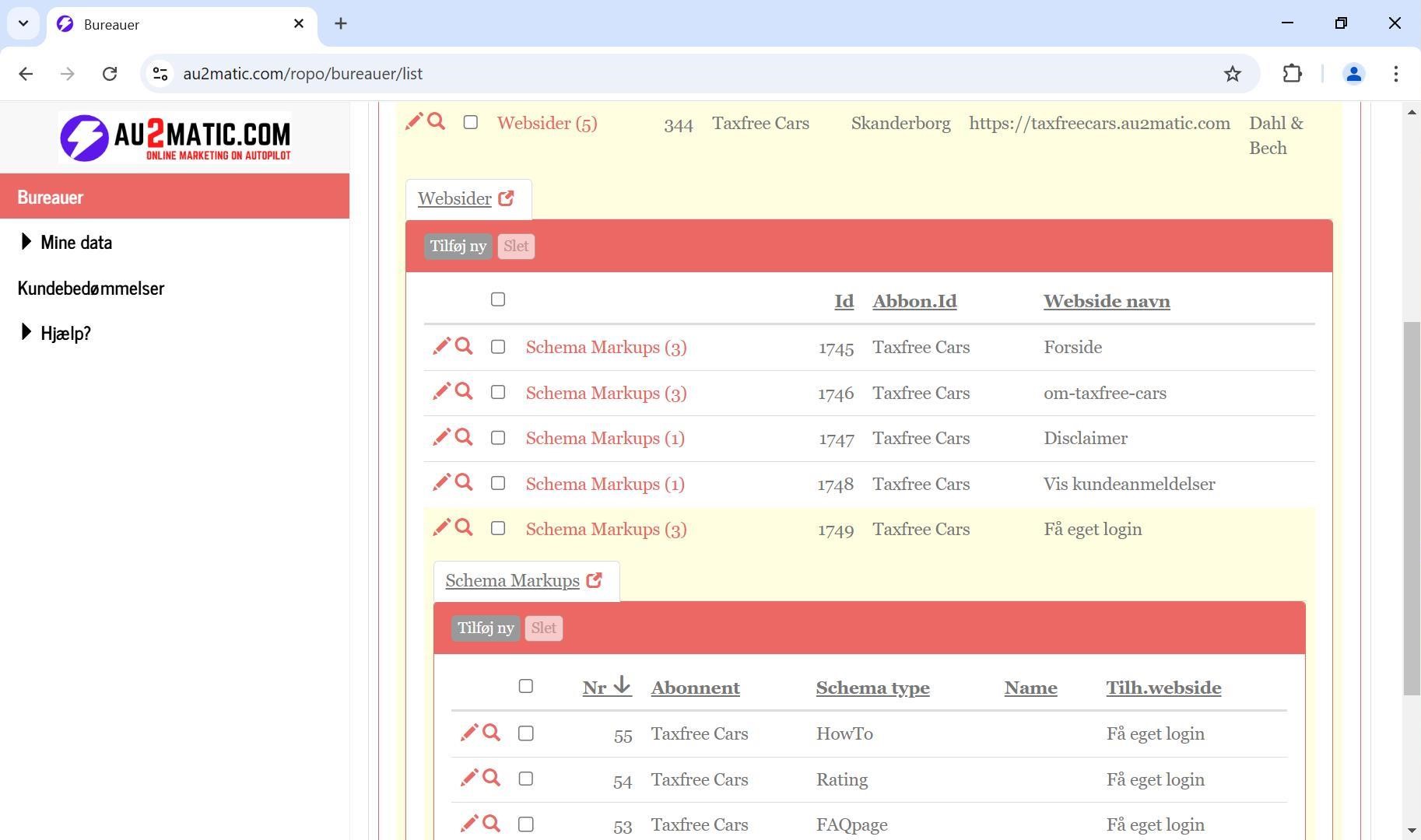Edit website row with Id 1749
Screen dimensions: 1421x840
(x=441, y=527)
